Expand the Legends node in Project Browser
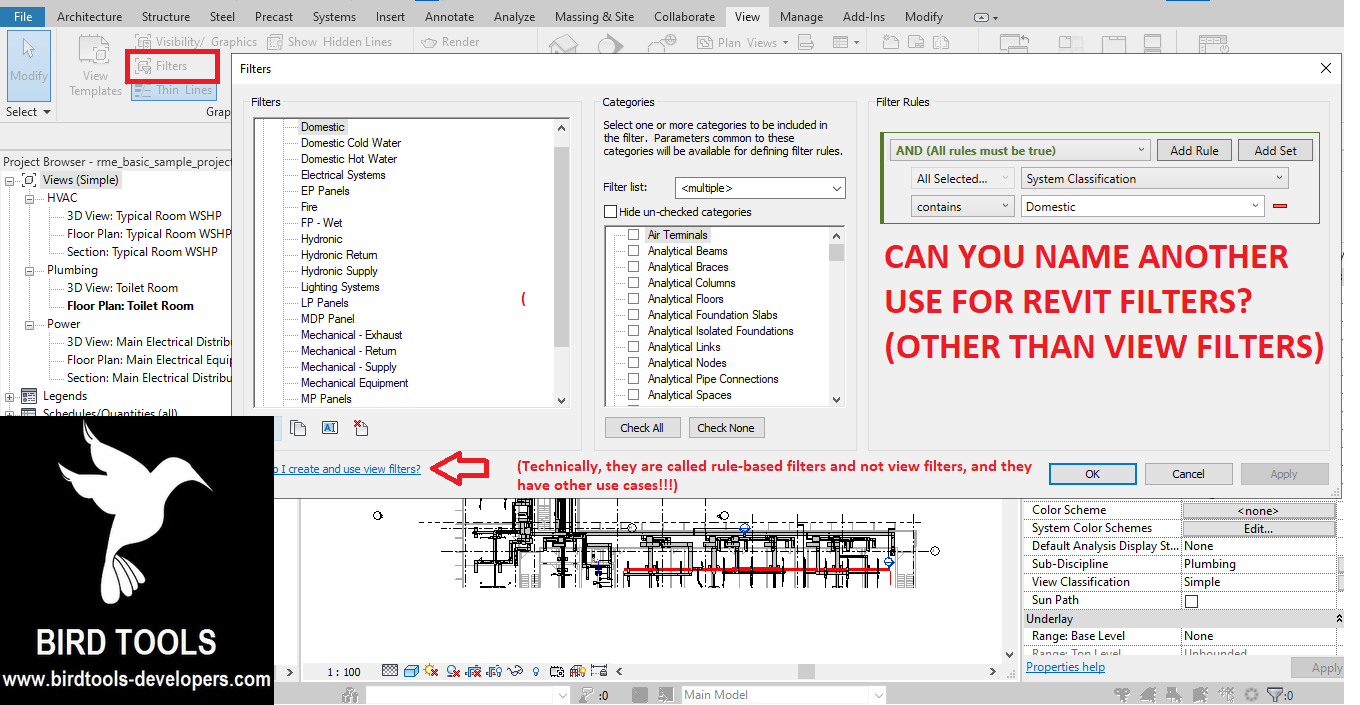The width and height of the screenshot is (1360, 705). 10,396
